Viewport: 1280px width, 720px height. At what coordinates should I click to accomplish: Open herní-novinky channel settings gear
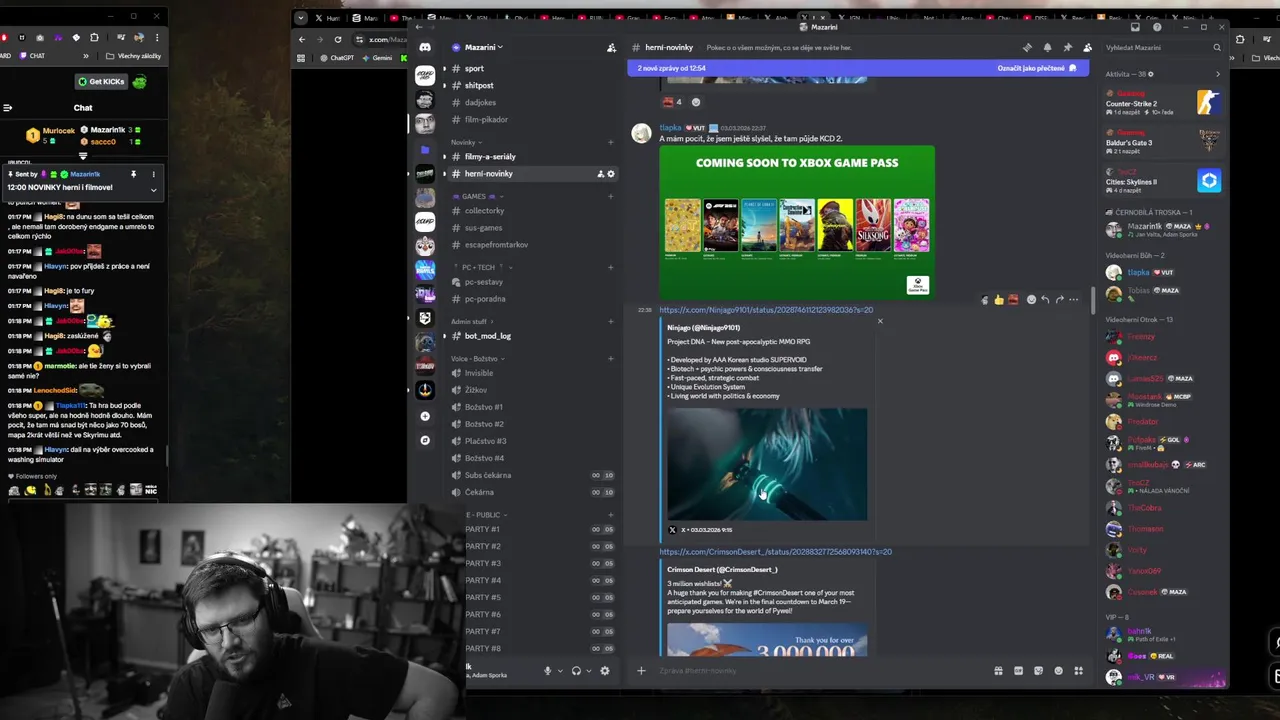point(611,174)
